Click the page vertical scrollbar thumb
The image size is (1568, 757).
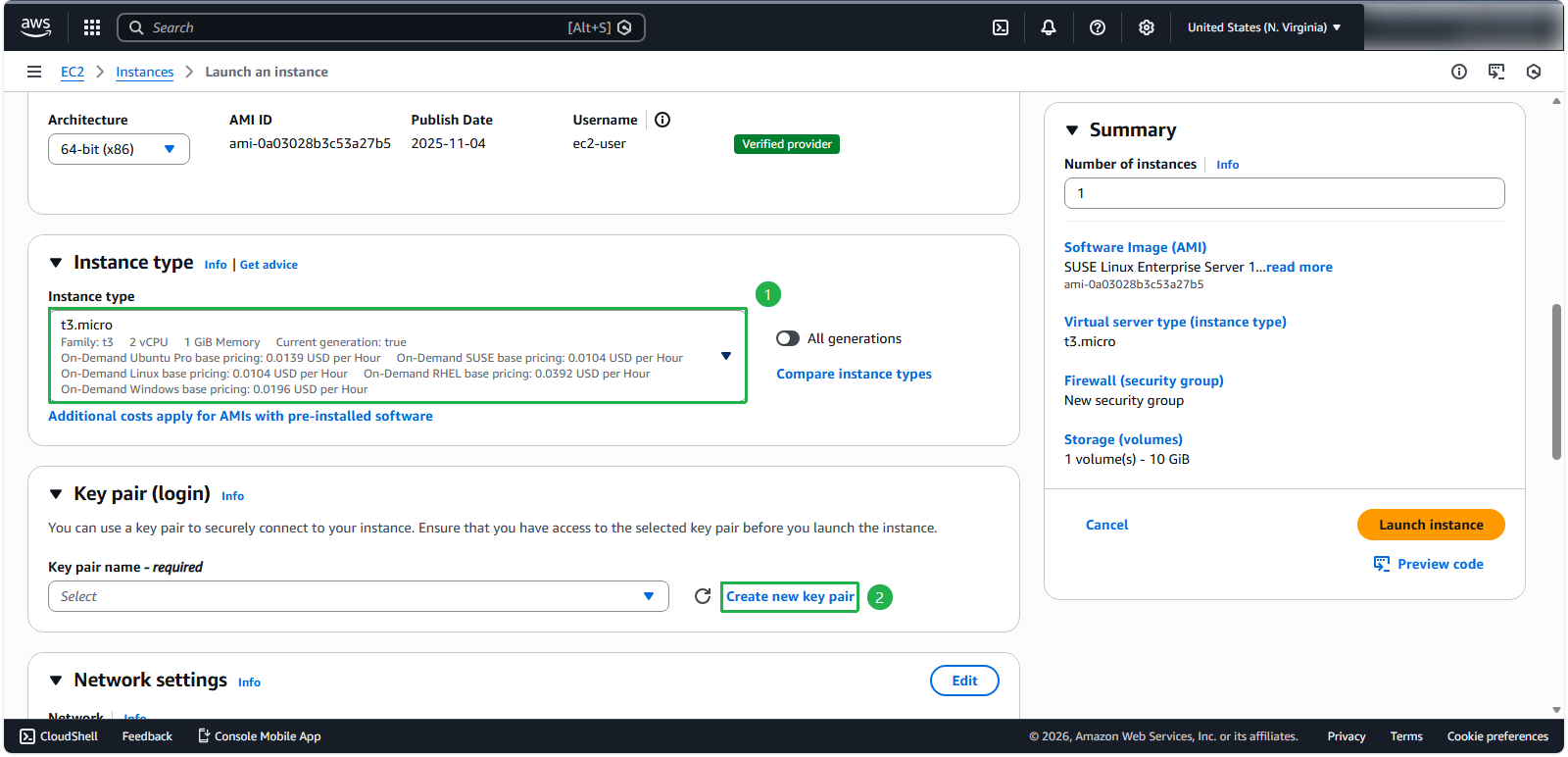[x=1556, y=381]
